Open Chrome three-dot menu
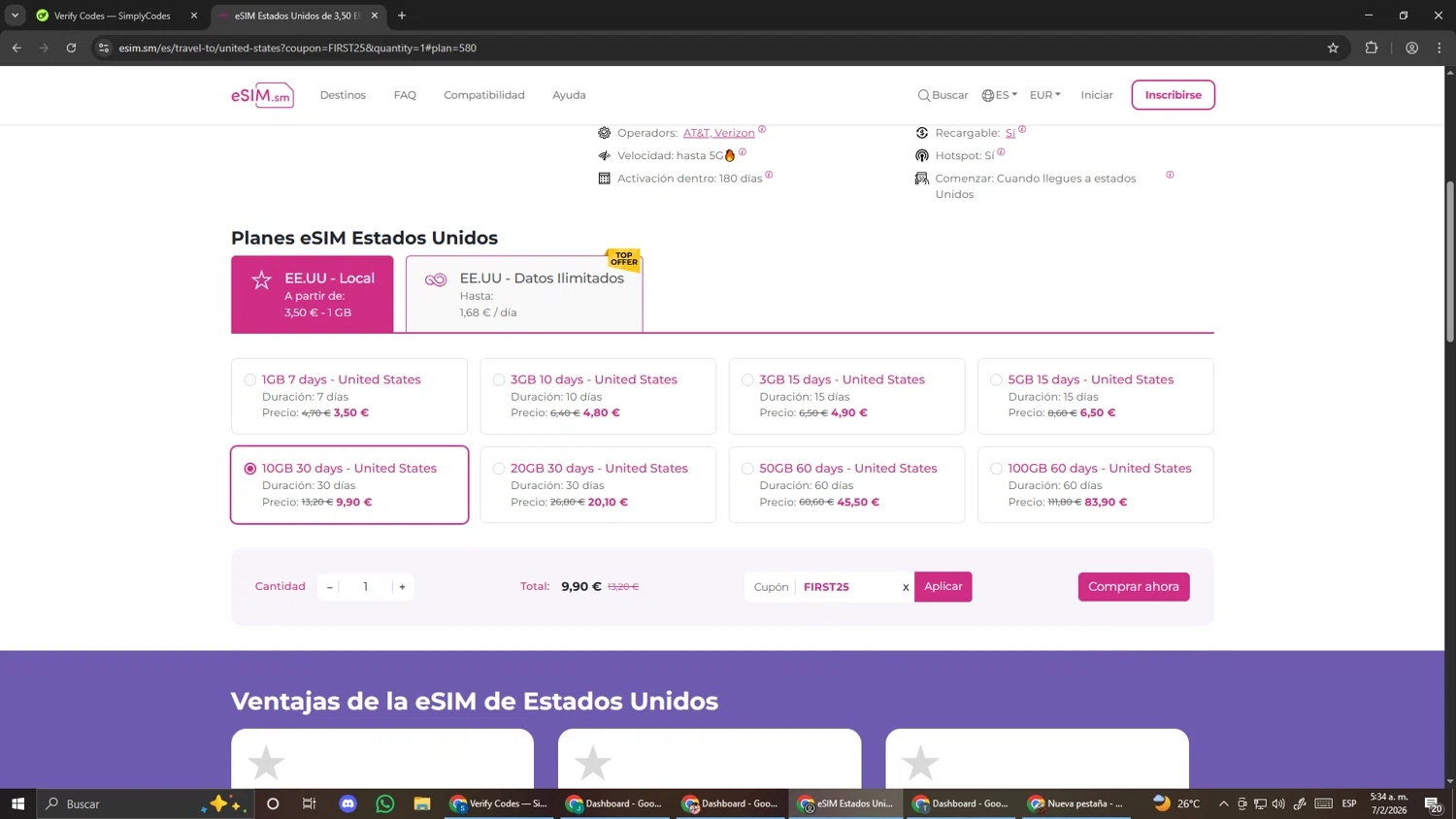Screen dimensions: 1456x819 point(1439,48)
